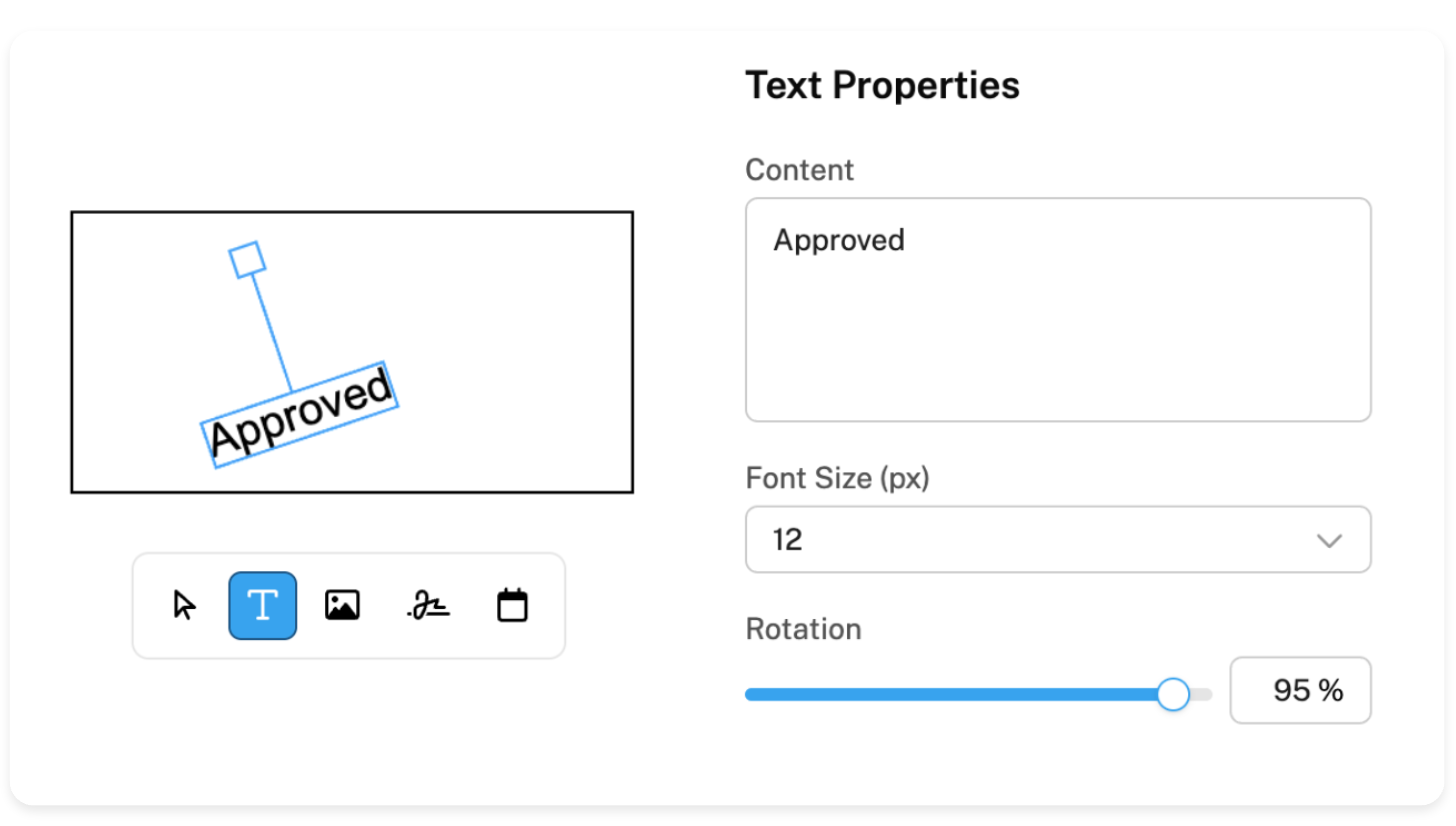
Task: Select the Date calendar tool
Action: (x=512, y=606)
